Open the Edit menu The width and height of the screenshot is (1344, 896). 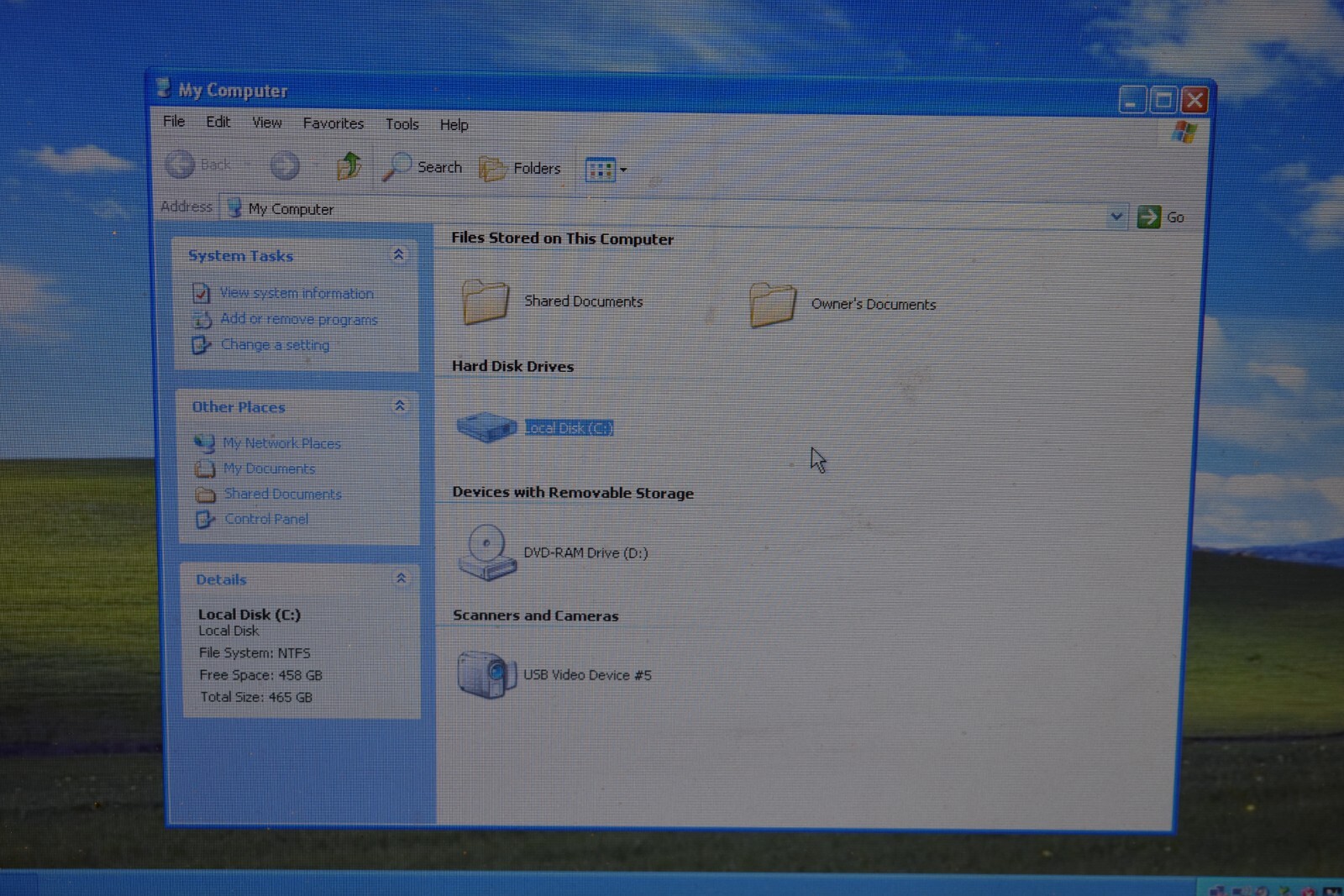click(x=218, y=122)
